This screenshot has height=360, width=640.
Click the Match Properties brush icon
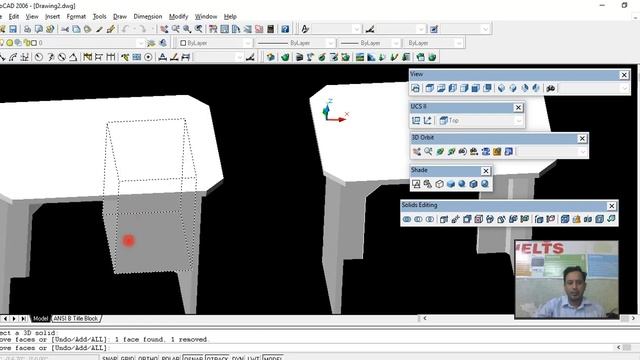99,29
